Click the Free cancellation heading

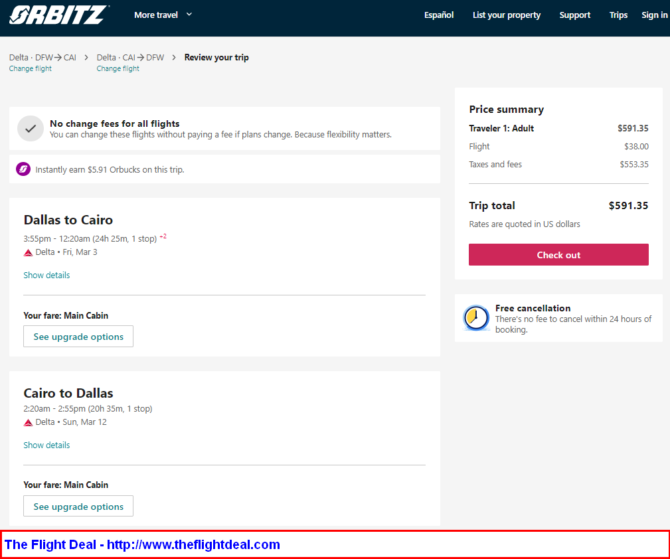[533, 308]
